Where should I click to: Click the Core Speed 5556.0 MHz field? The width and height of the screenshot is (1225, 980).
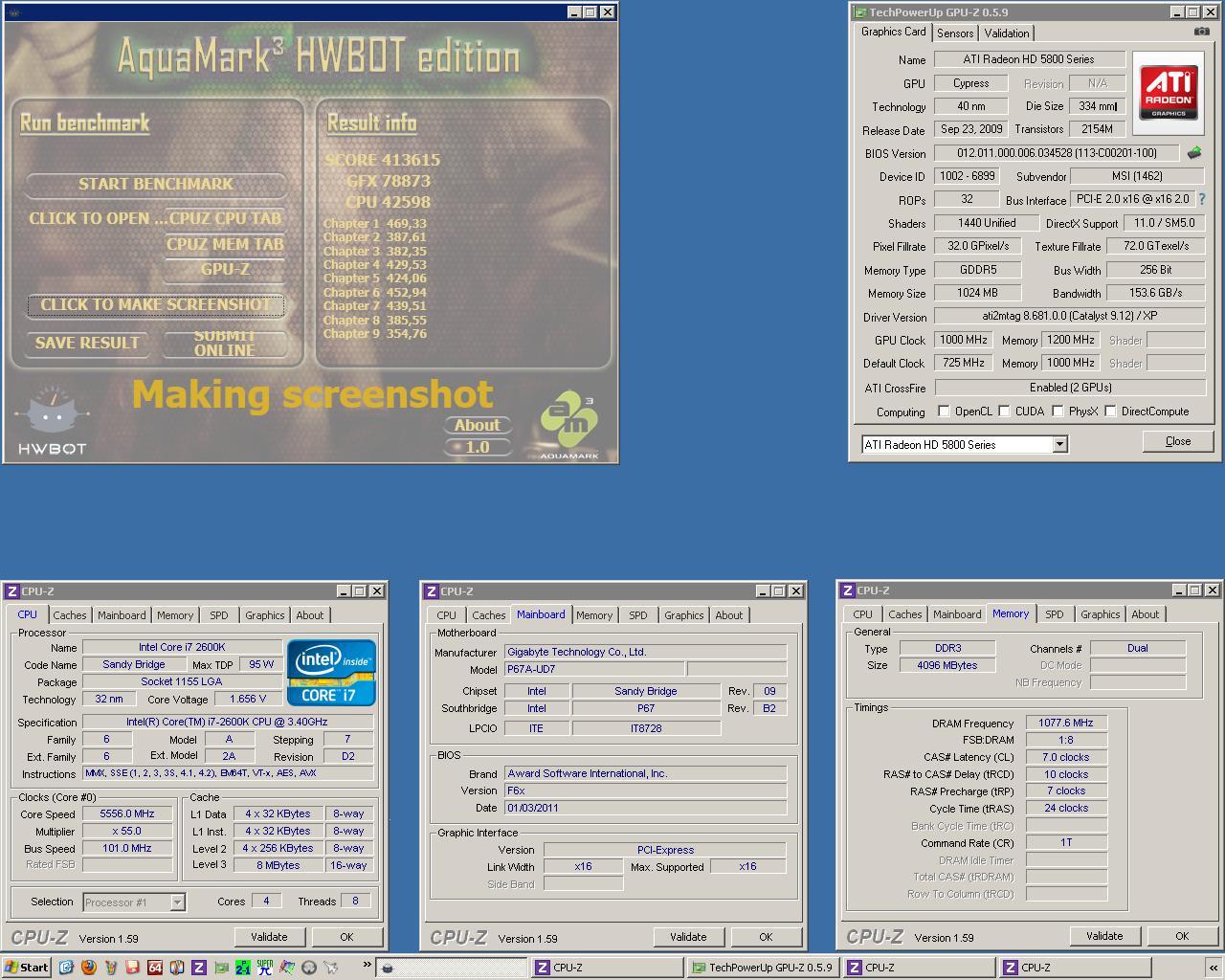127,814
